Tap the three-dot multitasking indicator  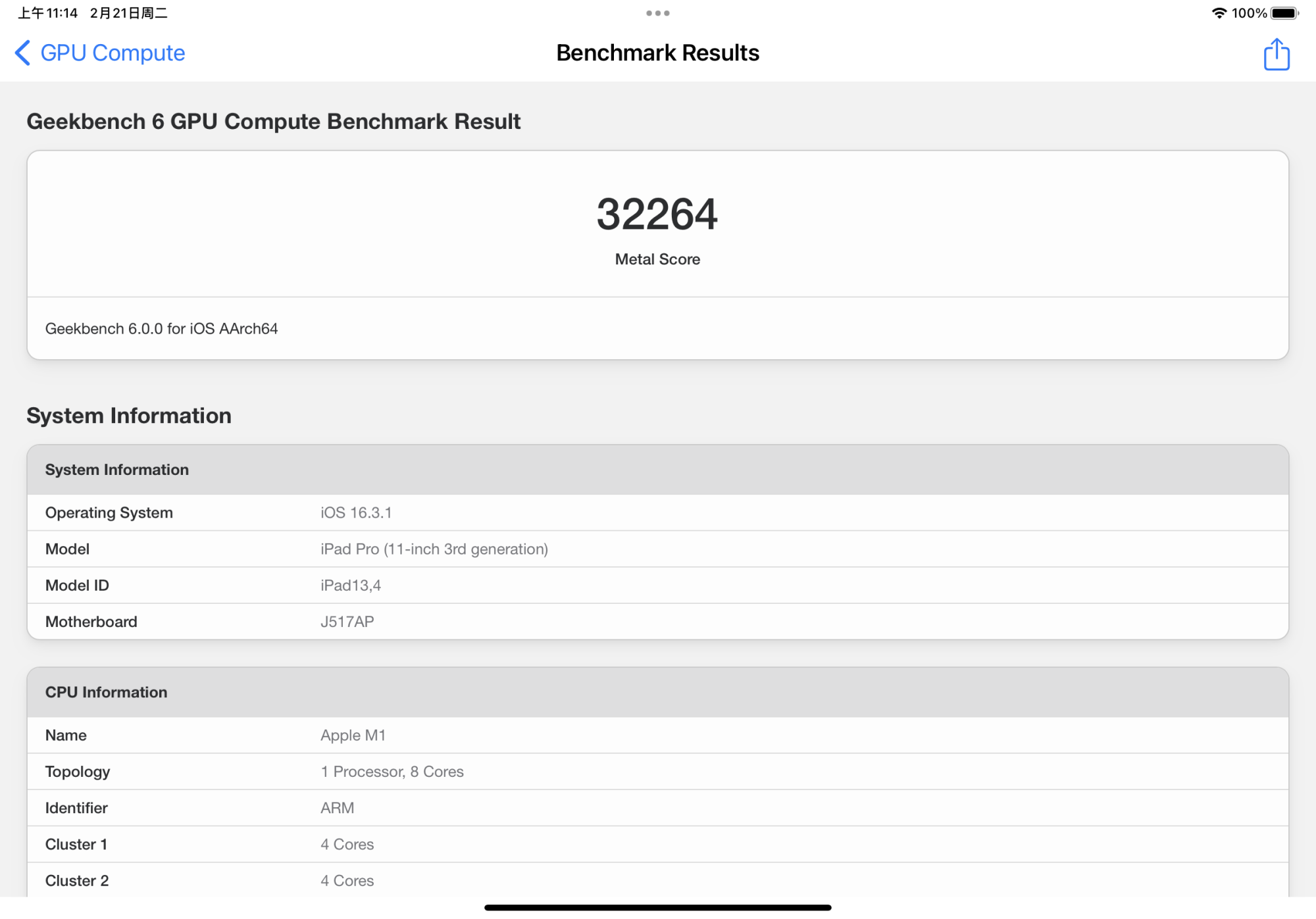pyautogui.click(x=658, y=12)
